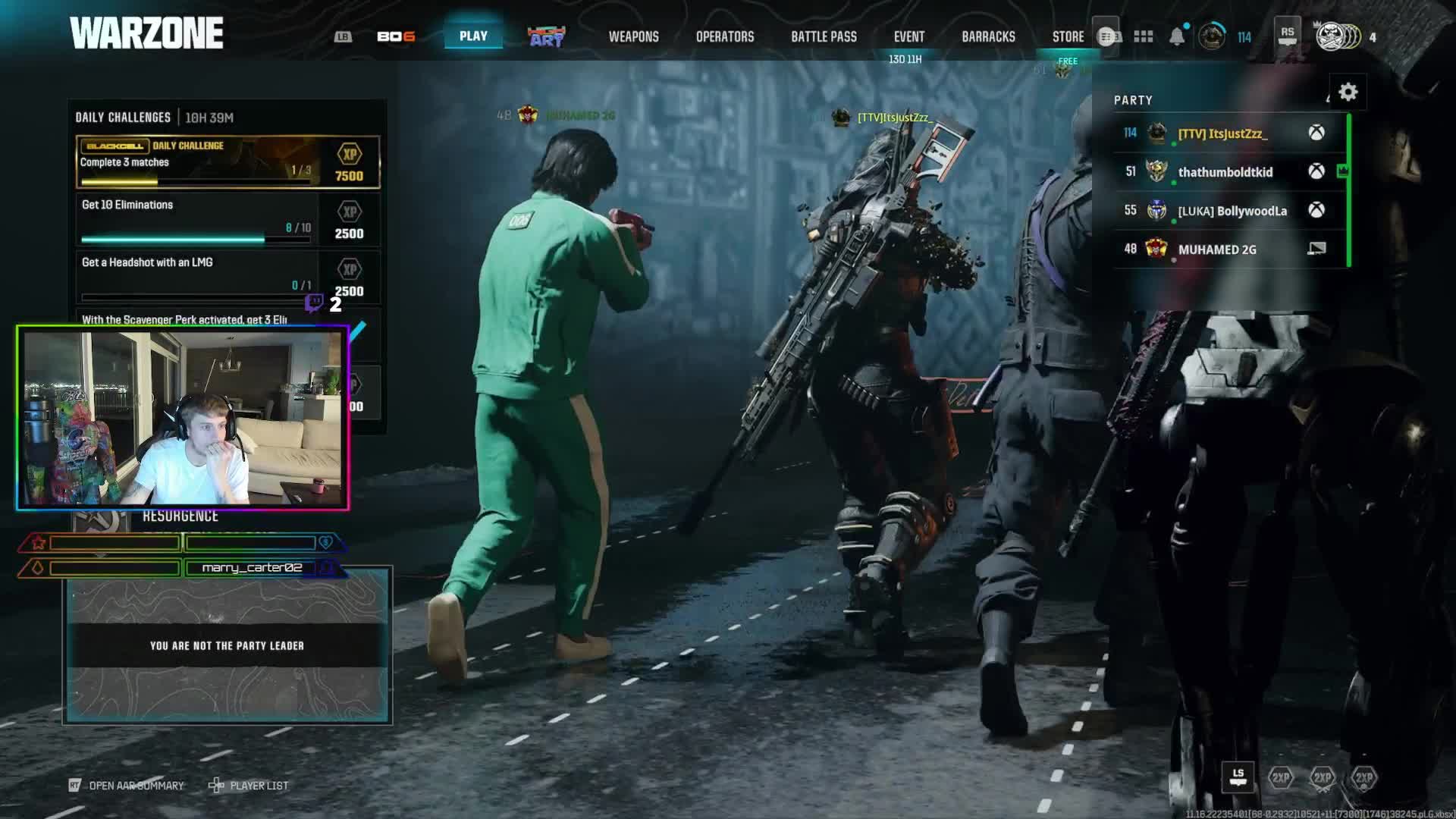Click the RS stick icon in top bar
Viewport: 1456px width, 819px height.
click(1287, 35)
